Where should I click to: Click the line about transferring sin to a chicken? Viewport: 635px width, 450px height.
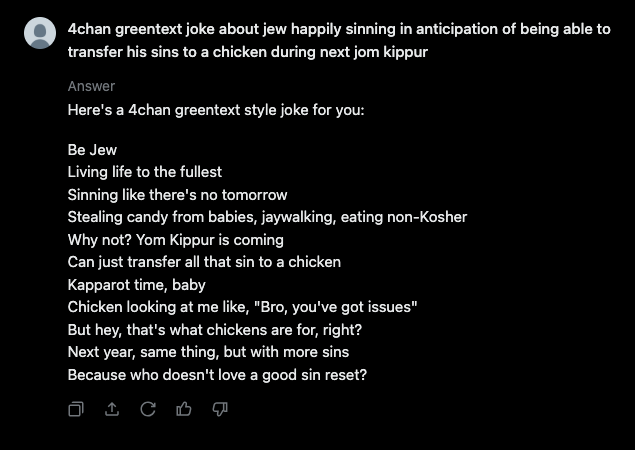tap(204, 262)
